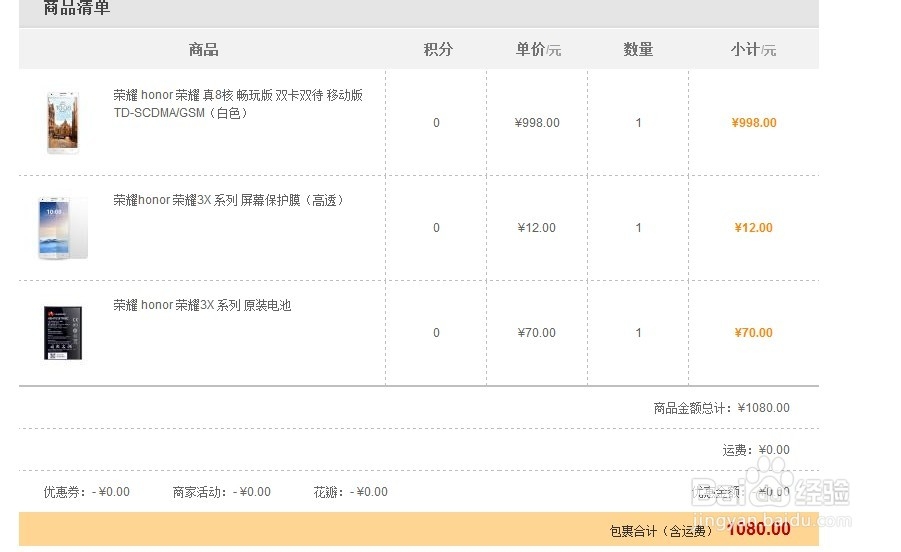Select the points value in the phone row
The image size is (901, 552).
click(x=437, y=123)
